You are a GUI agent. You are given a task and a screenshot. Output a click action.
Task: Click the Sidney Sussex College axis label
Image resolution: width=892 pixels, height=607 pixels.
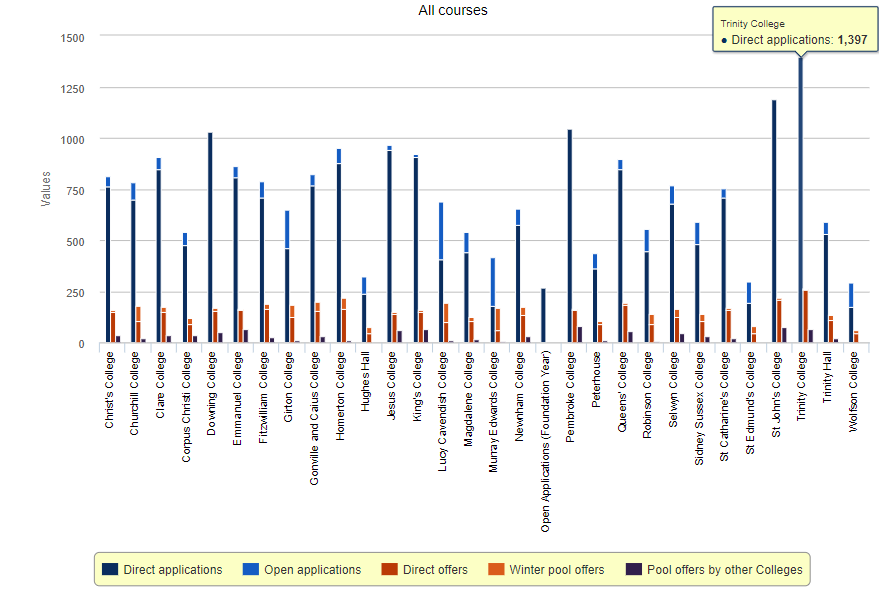699,408
